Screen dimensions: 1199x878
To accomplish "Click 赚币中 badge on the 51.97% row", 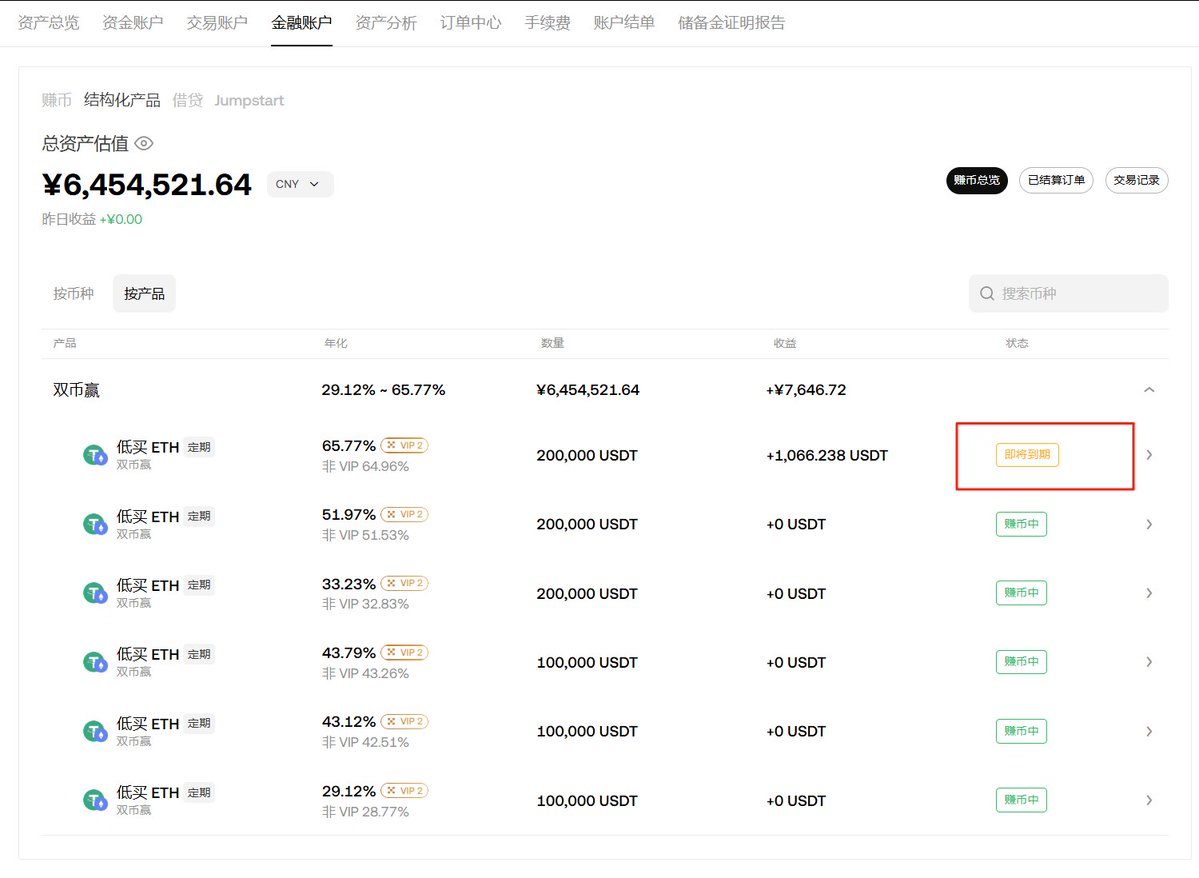I will pos(1021,525).
